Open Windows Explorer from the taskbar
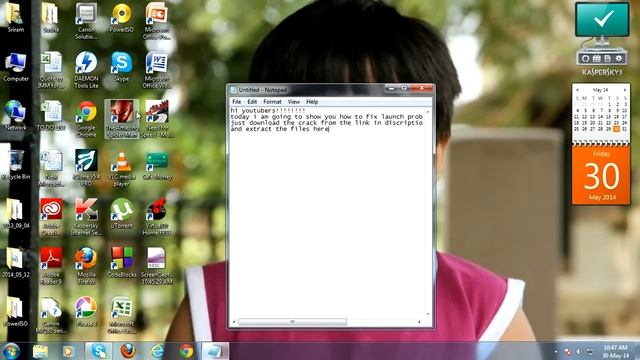 (x=40, y=351)
